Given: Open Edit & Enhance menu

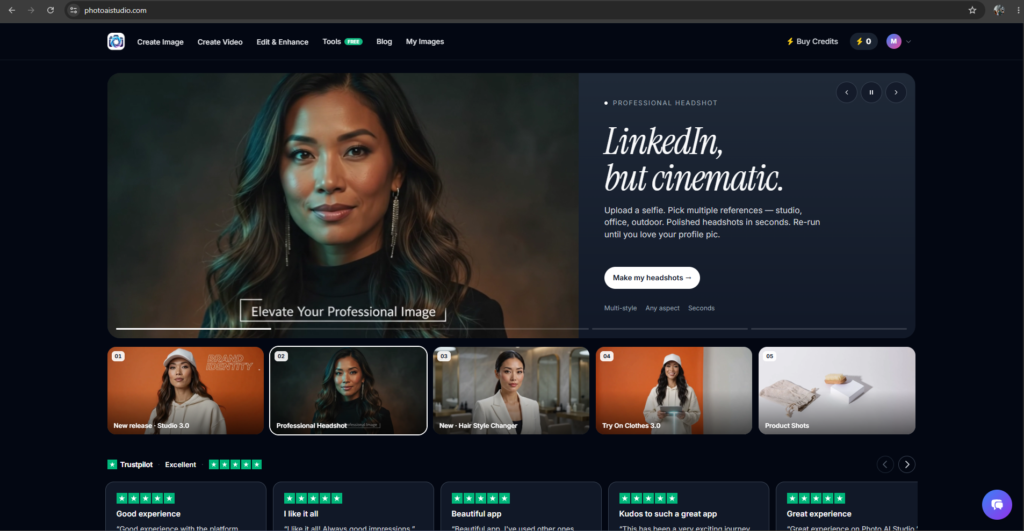Looking at the screenshot, I should 282,42.
